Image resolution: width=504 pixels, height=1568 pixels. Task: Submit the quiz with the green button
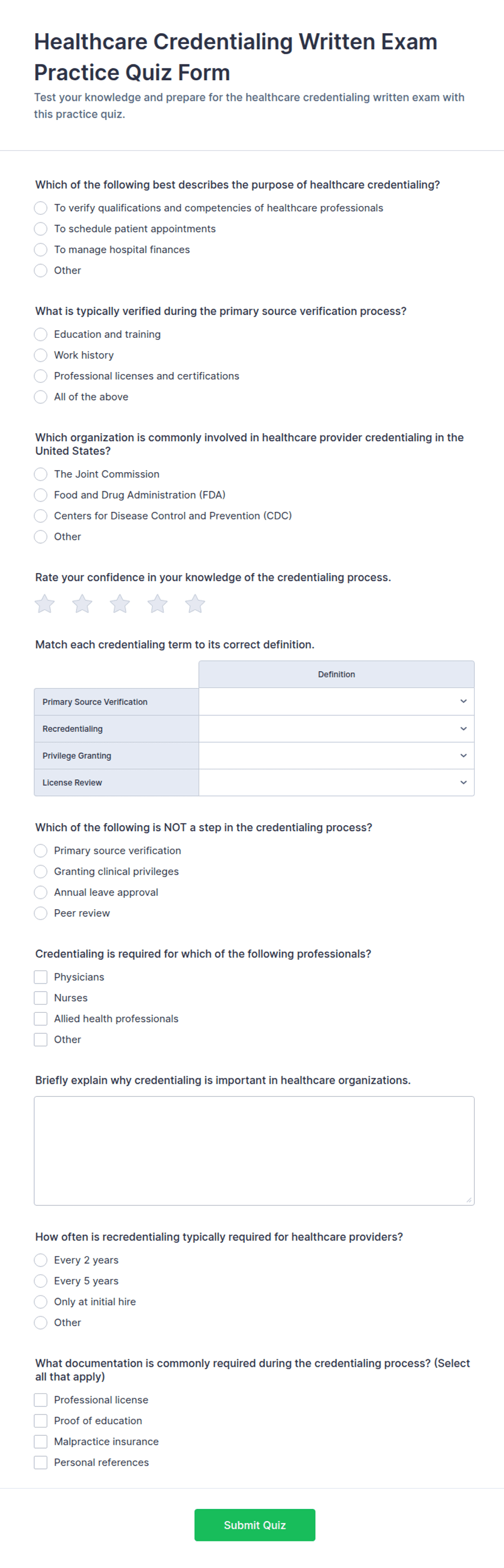point(254,1525)
